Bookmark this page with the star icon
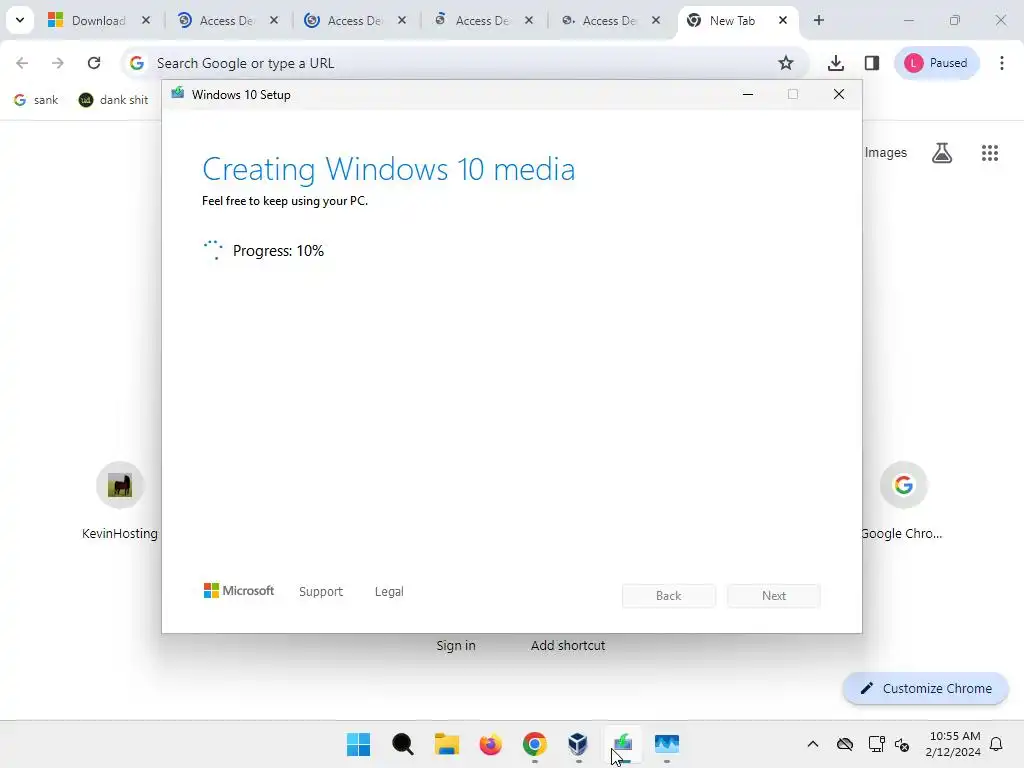1024x768 pixels. pos(786,63)
